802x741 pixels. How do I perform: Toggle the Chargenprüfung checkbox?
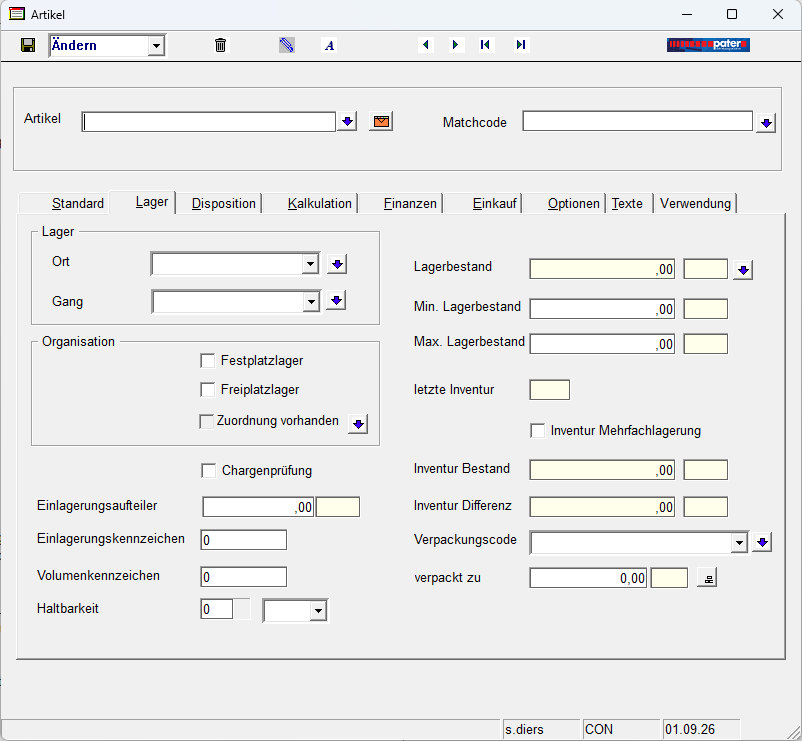(x=209, y=471)
